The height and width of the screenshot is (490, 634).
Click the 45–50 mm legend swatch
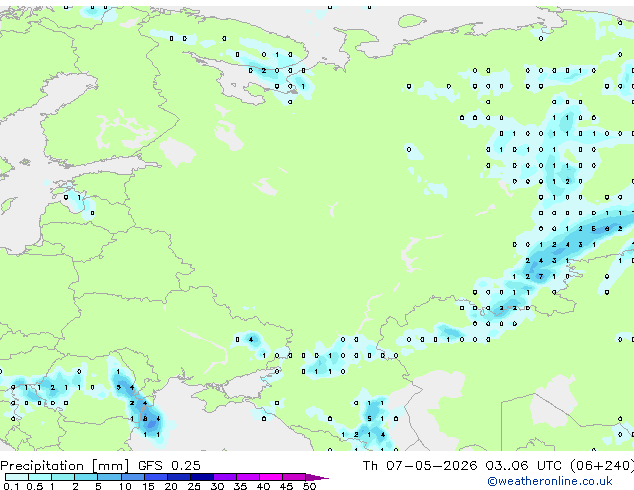coord(294,477)
